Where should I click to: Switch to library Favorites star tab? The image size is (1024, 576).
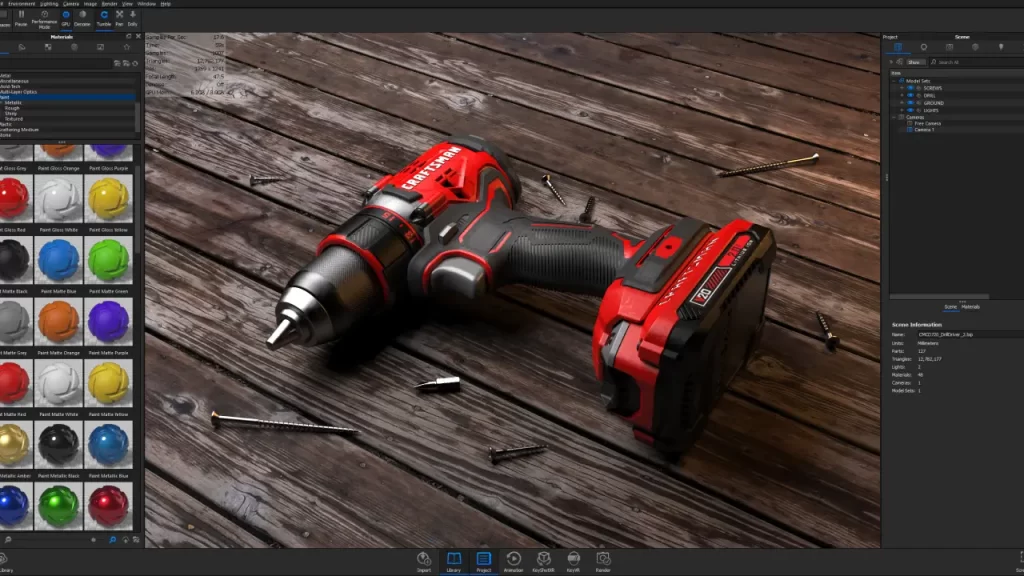coord(127,47)
